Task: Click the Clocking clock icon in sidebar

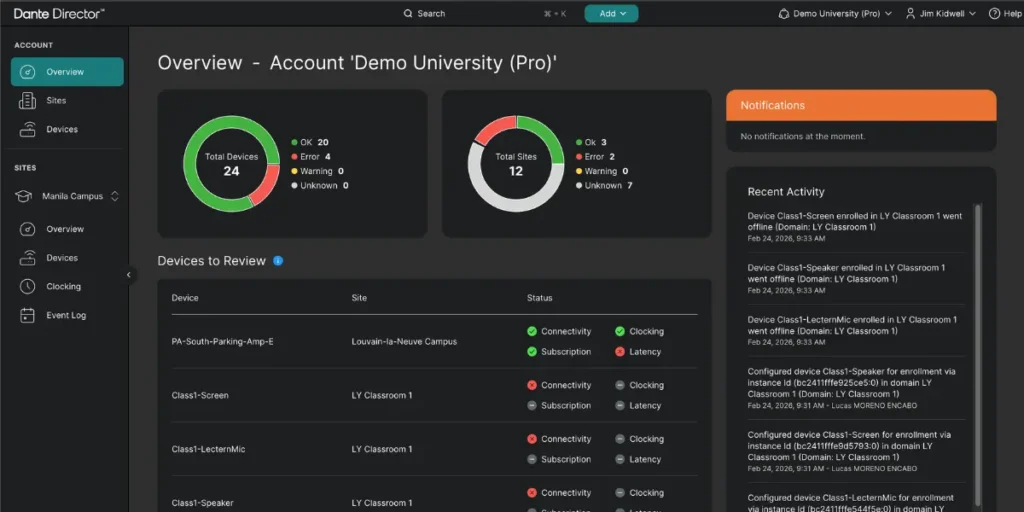Action: pos(28,287)
